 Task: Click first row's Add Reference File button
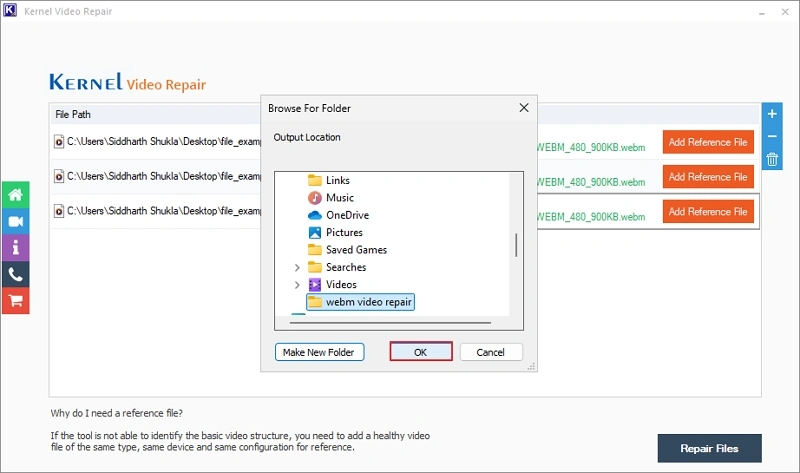click(x=708, y=142)
